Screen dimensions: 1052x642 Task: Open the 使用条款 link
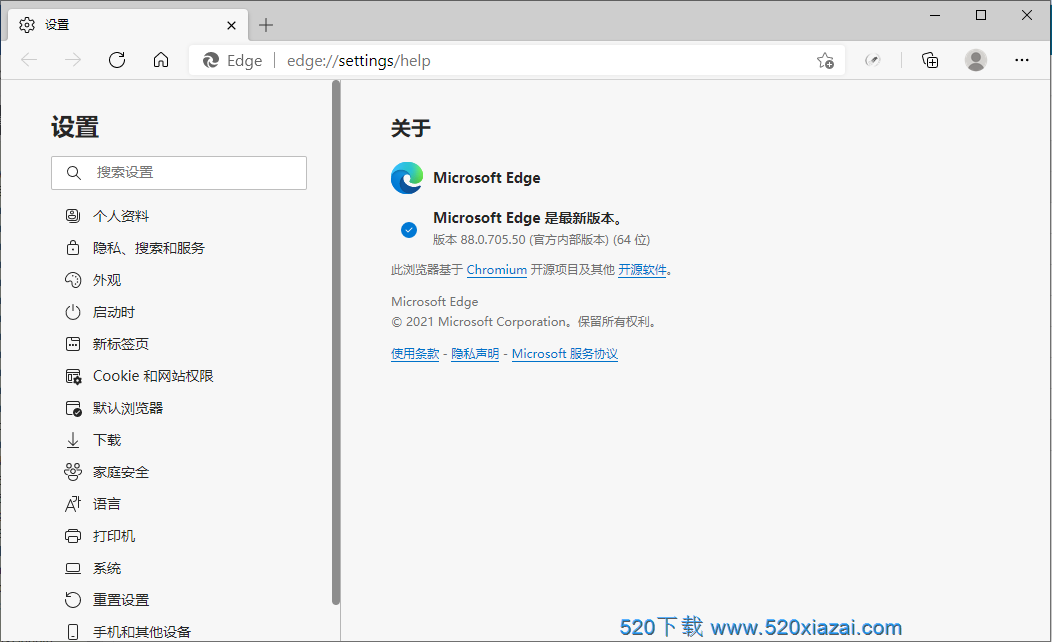pos(415,354)
